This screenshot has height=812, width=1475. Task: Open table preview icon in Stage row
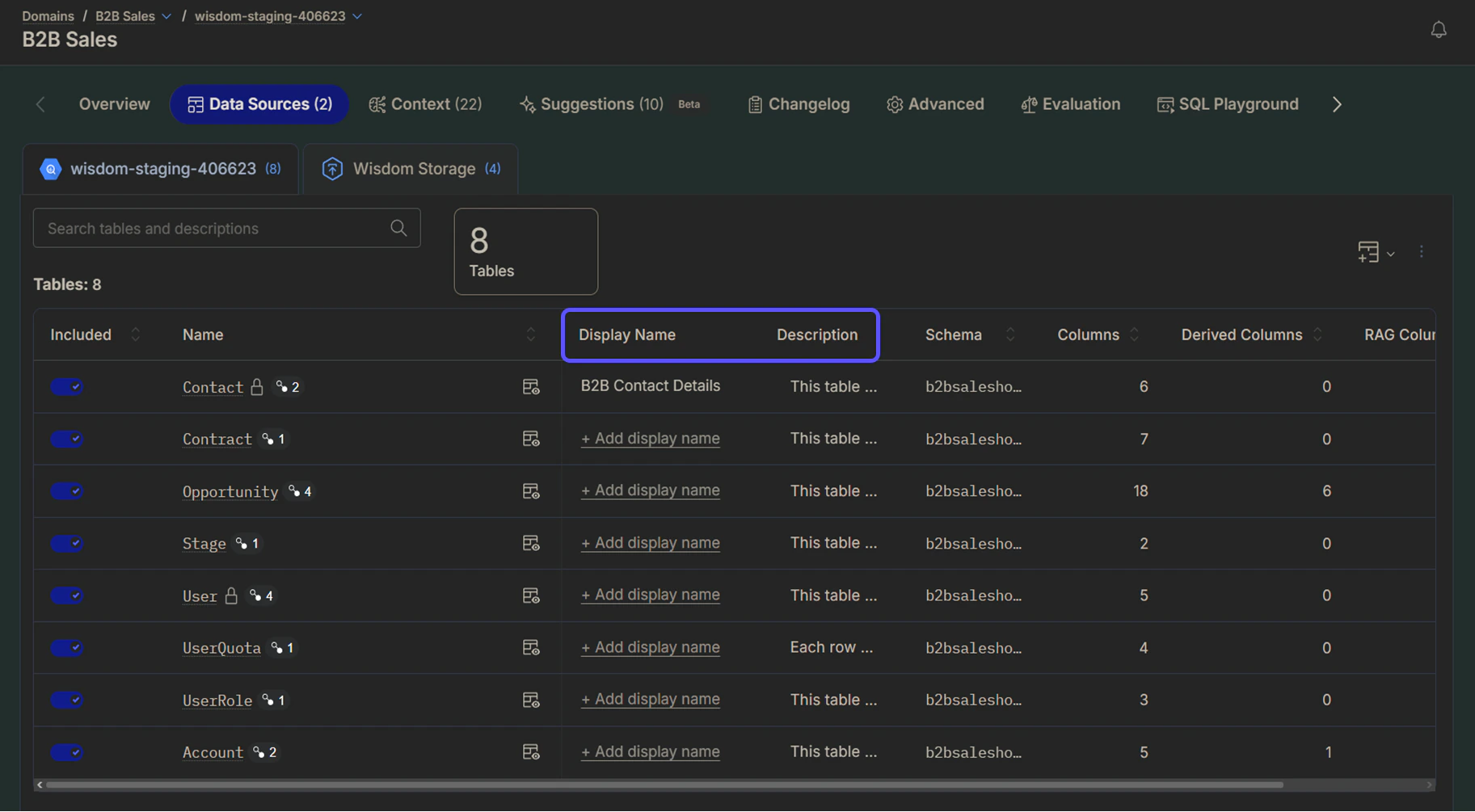click(531, 543)
